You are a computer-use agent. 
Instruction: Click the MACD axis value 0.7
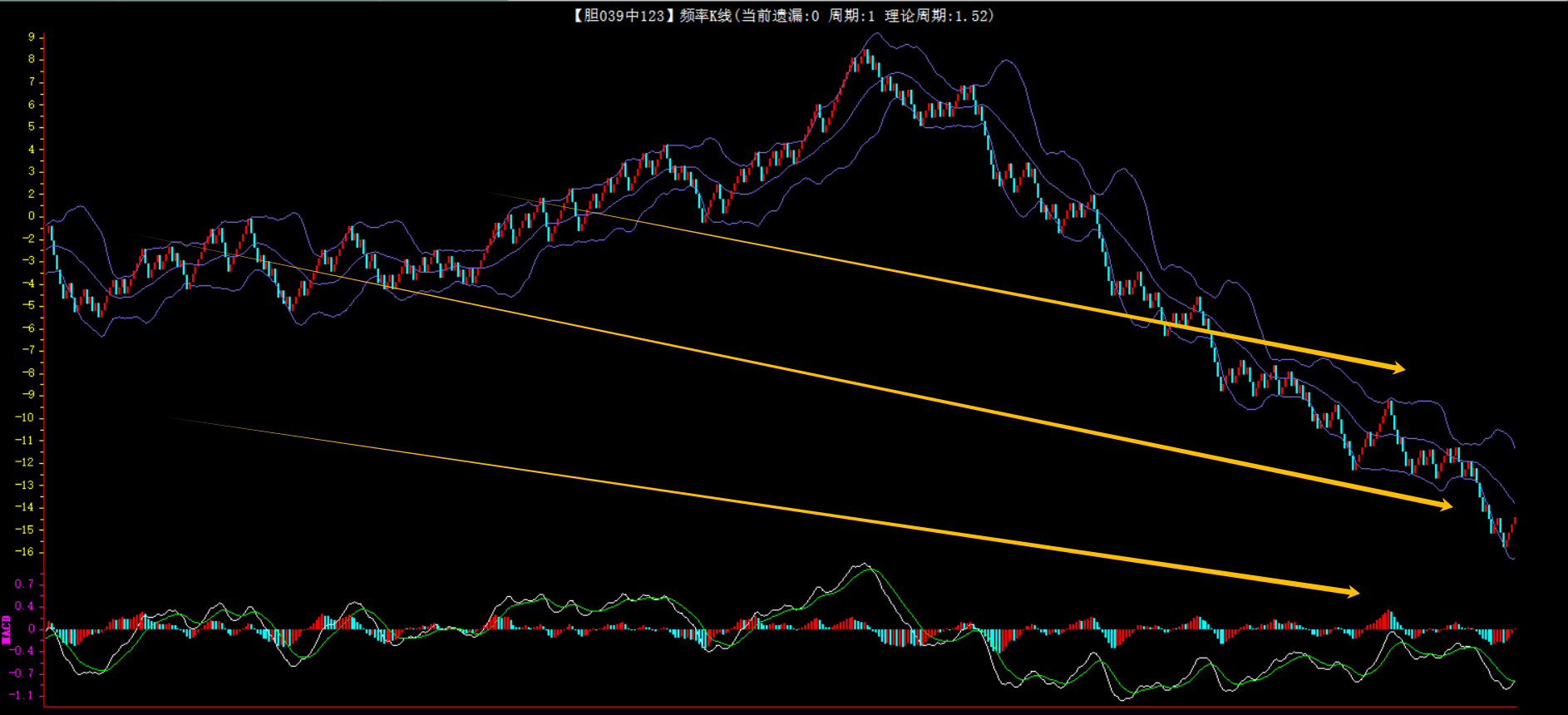(25, 584)
